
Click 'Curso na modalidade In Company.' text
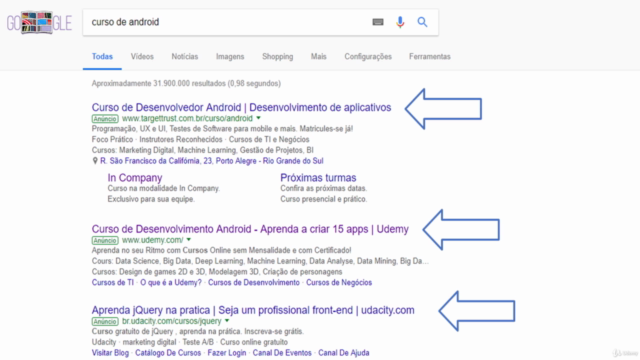click(164, 188)
